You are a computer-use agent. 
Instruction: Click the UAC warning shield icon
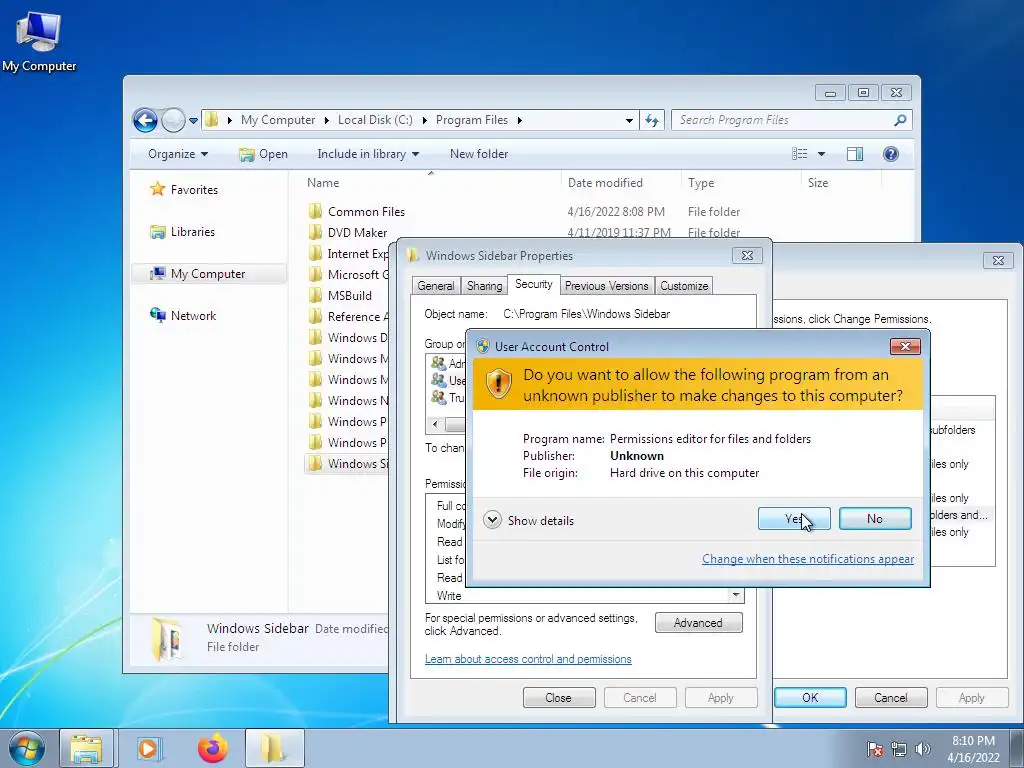(x=499, y=383)
